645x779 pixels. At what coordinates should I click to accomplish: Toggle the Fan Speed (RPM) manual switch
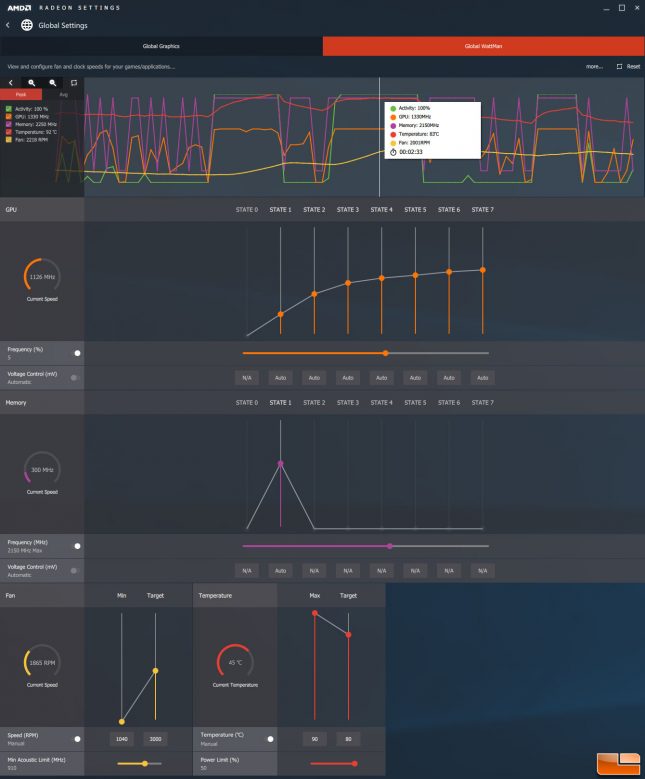76,739
